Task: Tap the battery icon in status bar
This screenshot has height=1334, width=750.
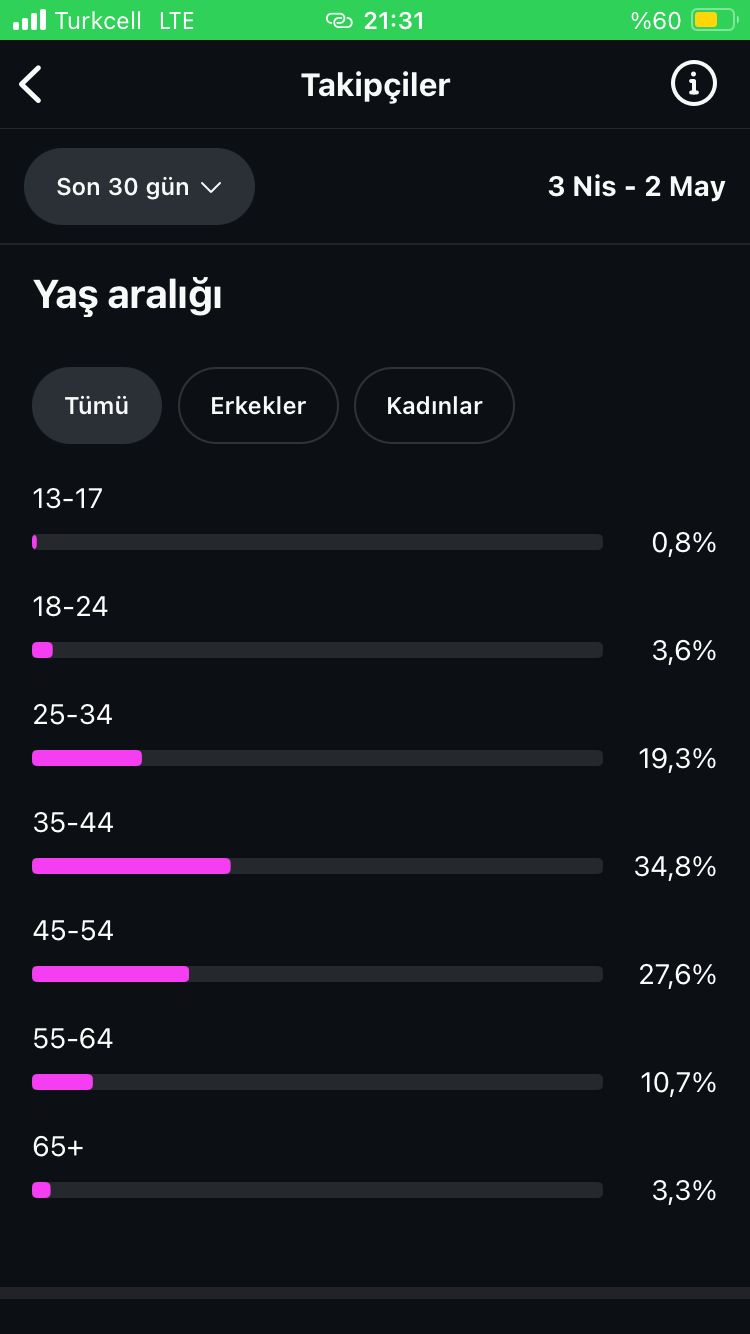Action: tap(714, 20)
